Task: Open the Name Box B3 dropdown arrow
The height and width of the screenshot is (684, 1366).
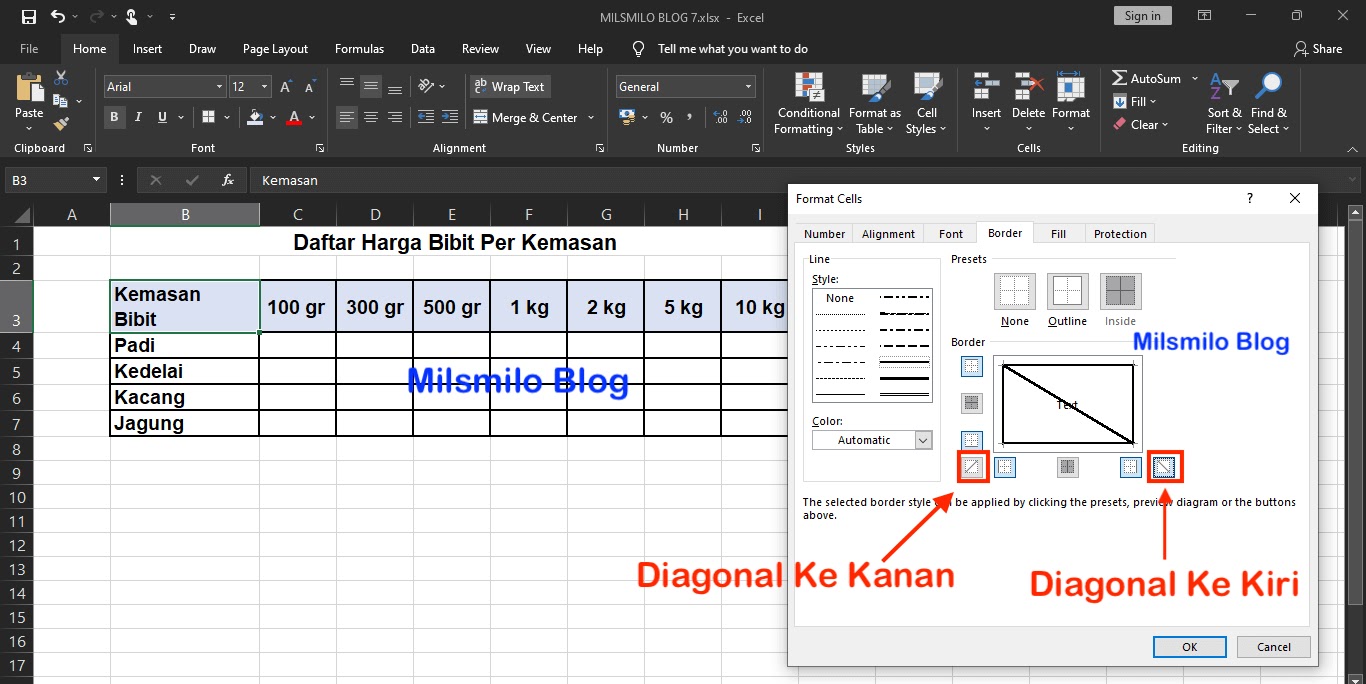Action: point(97,180)
